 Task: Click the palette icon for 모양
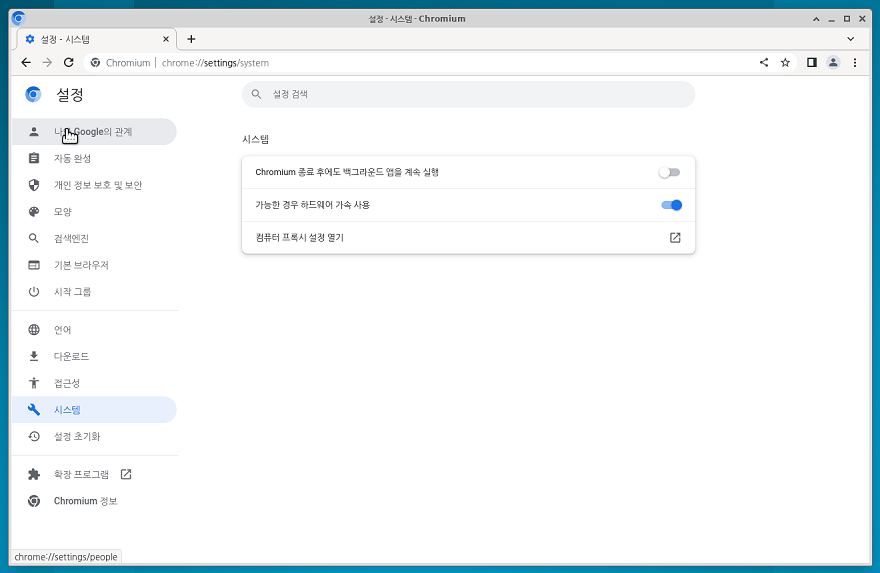(x=34, y=212)
